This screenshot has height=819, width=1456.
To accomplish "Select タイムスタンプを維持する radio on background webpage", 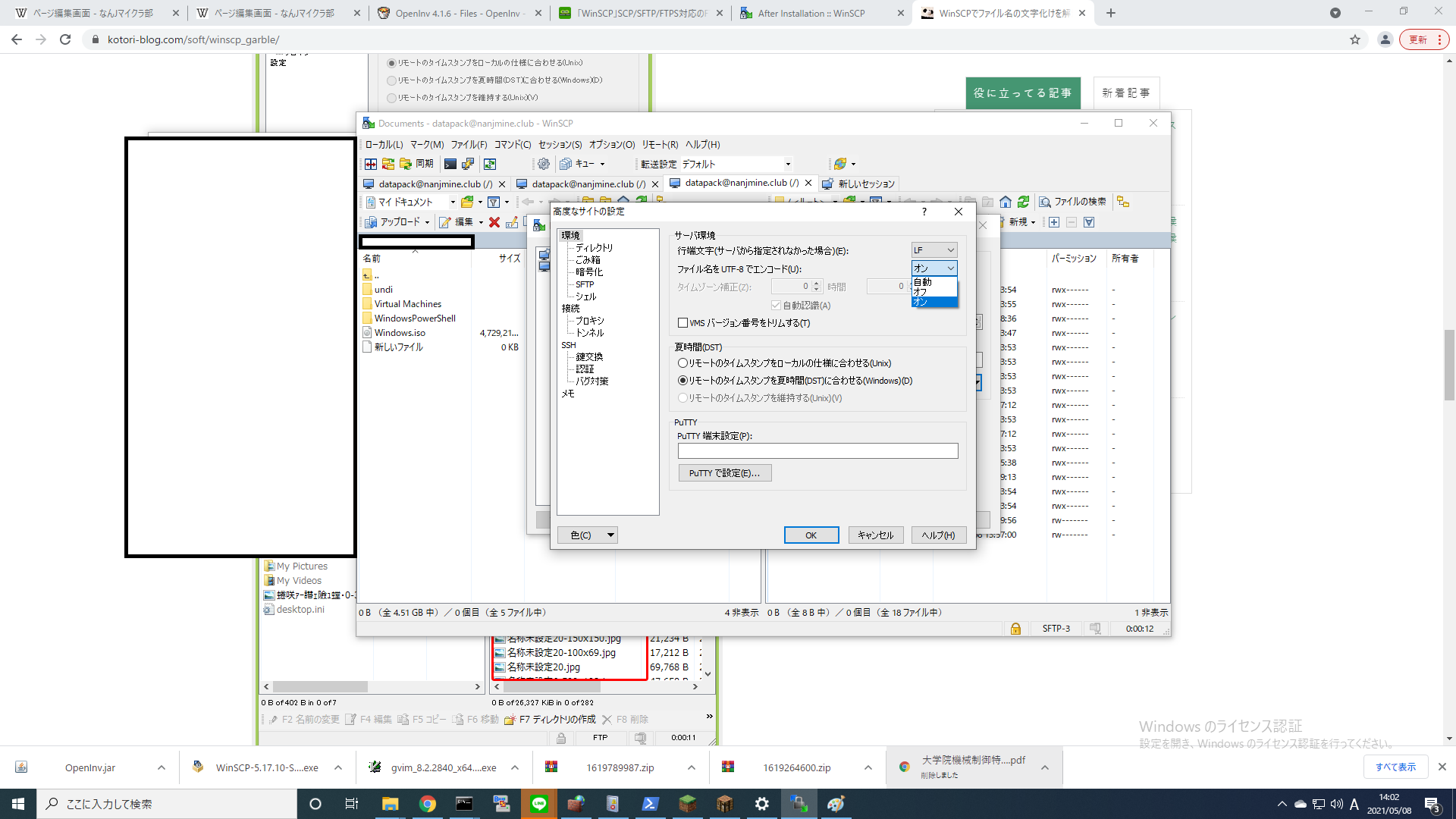I will 391,98.
